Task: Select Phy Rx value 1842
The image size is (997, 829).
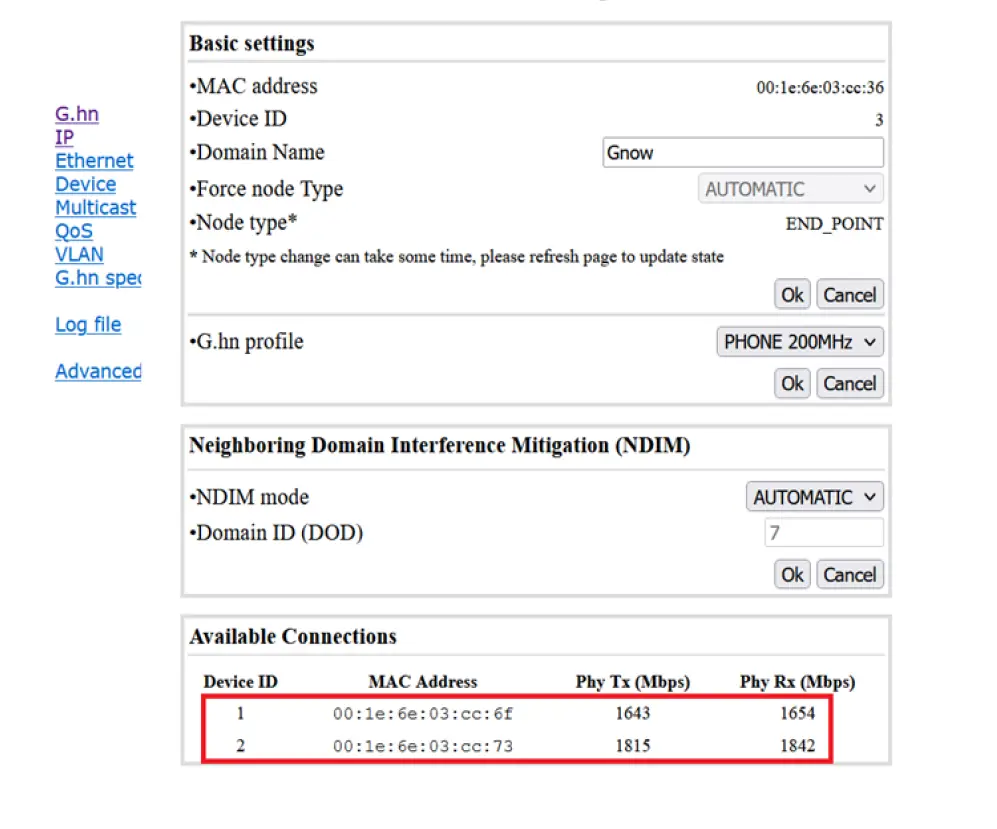Action: coord(797,745)
